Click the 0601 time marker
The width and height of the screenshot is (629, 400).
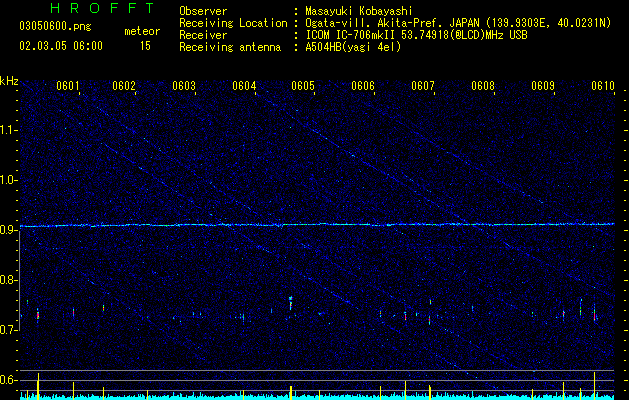tap(67, 86)
